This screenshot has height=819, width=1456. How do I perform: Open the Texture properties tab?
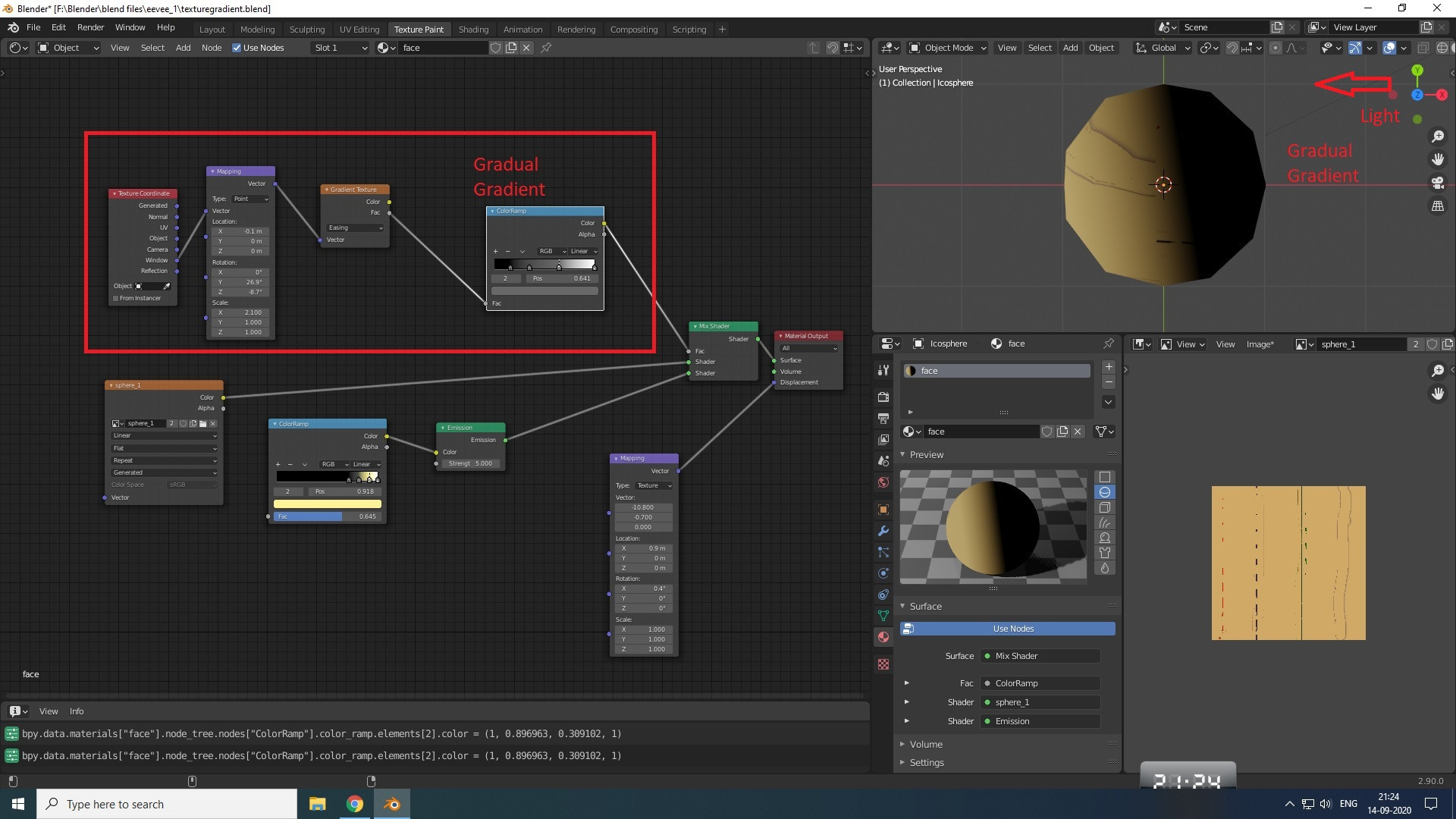point(883,664)
